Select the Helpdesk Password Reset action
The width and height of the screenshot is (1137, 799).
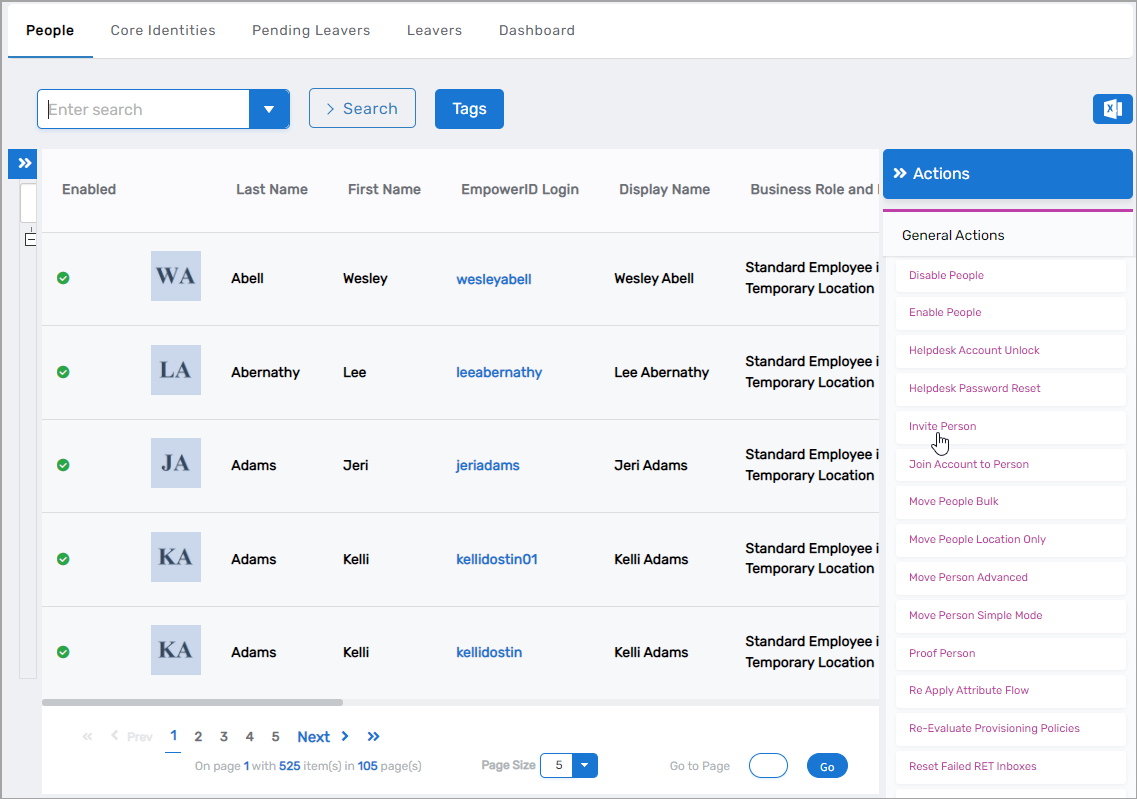[974, 388]
